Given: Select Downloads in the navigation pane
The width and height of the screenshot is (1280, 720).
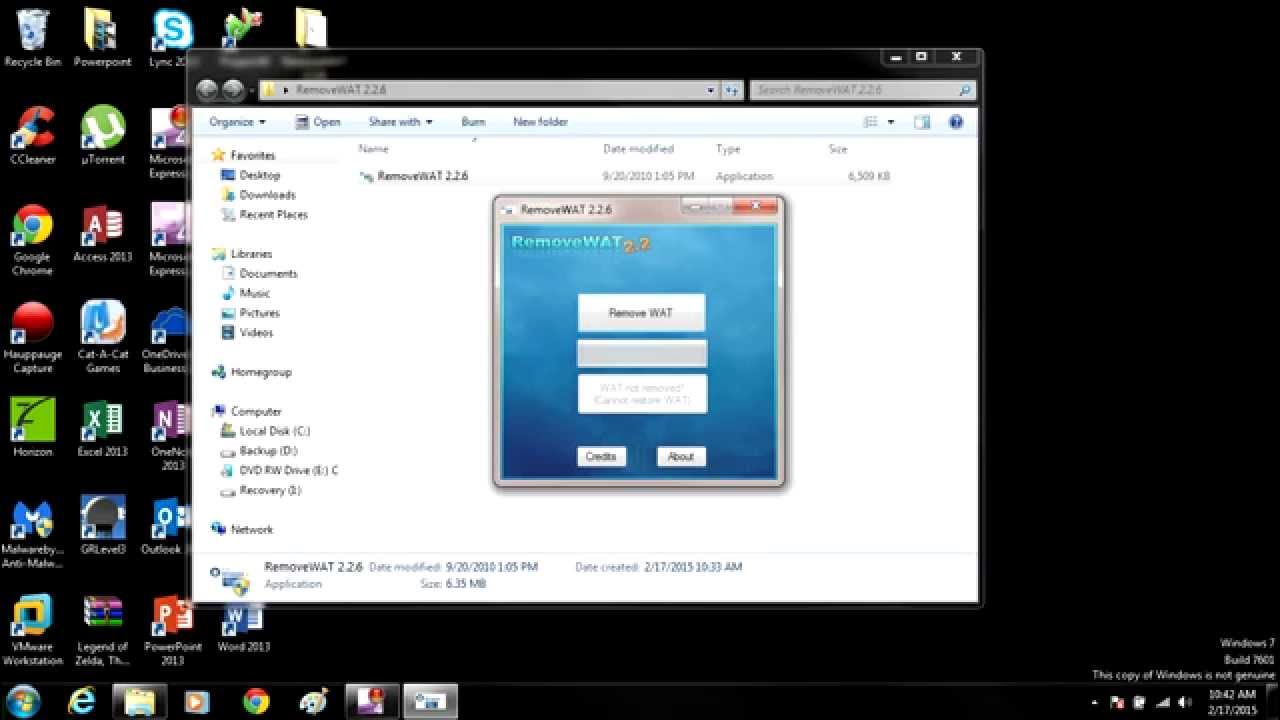Looking at the screenshot, I should [267, 195].
